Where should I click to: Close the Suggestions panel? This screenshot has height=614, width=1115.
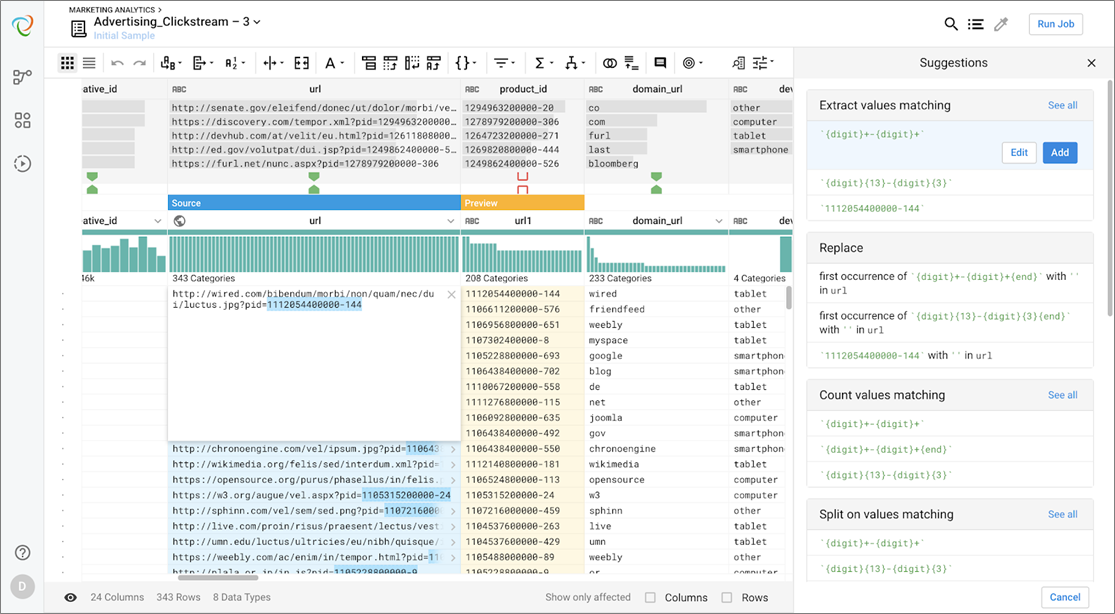1092,63
